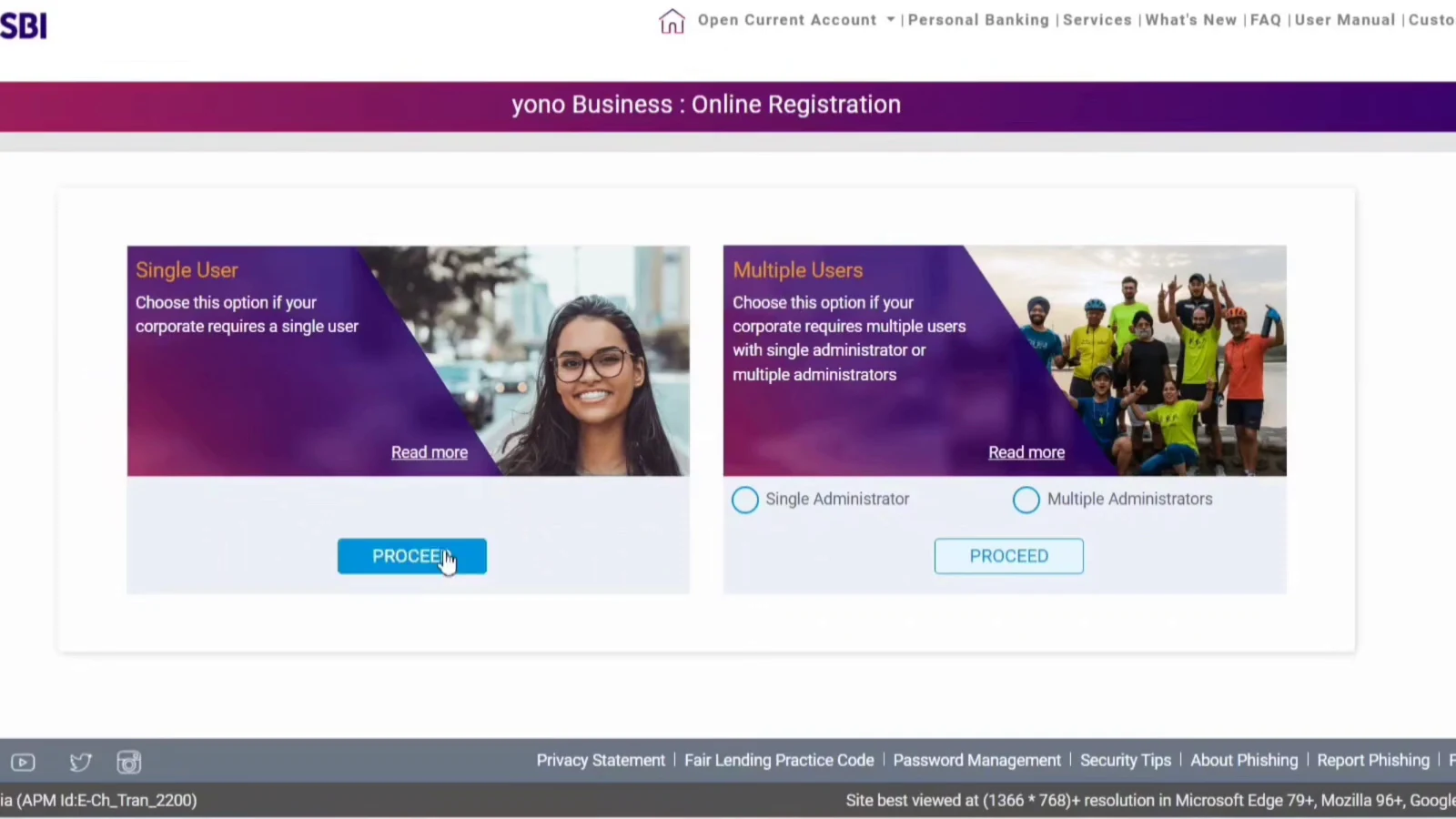Click PROCEED under Multiple Users

click(1008, 556)
